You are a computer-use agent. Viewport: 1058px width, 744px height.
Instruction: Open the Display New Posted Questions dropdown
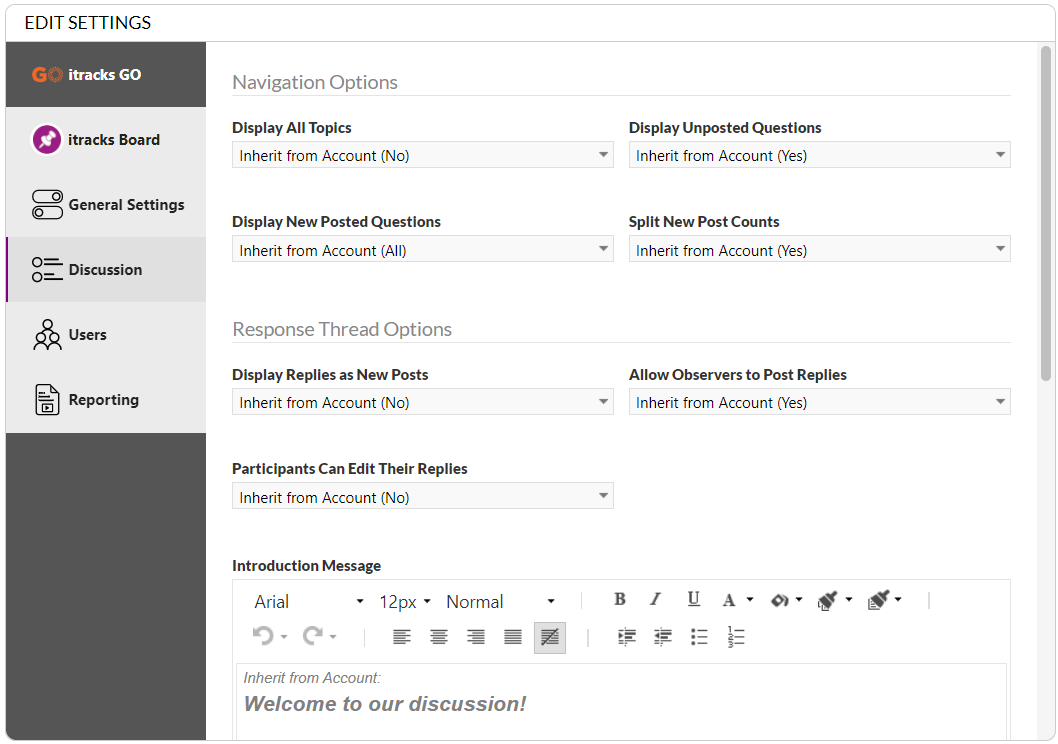tap(422, 250)
